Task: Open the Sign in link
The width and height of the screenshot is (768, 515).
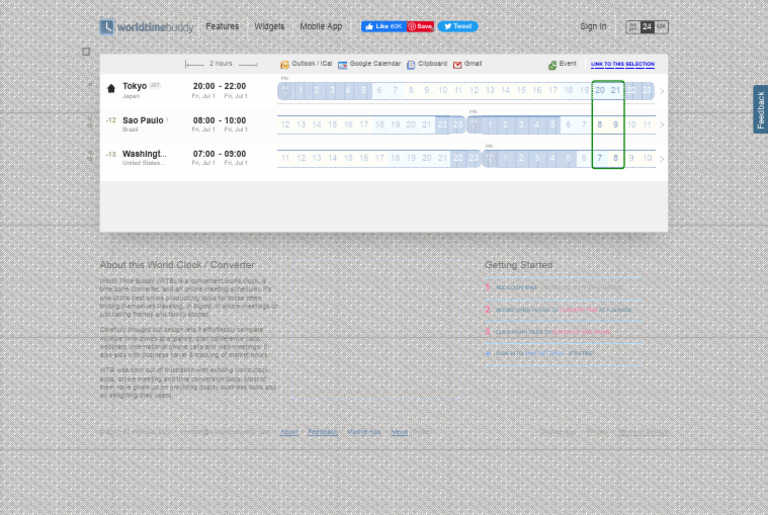Action: pyautogui.click(x=593, y=26)
